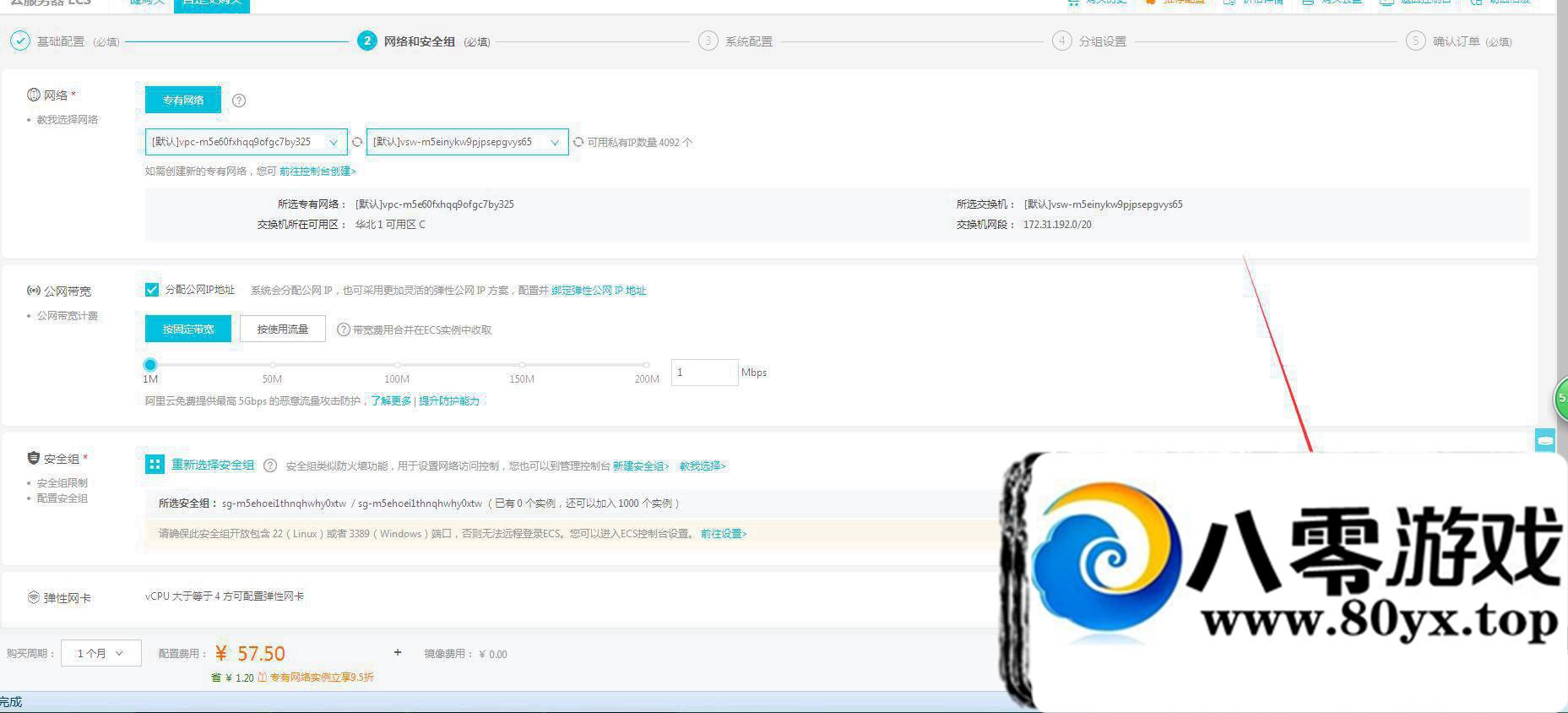Set bandwidth slider to 50M mark
The image size is (1568, 713).
tap(272, 365)
